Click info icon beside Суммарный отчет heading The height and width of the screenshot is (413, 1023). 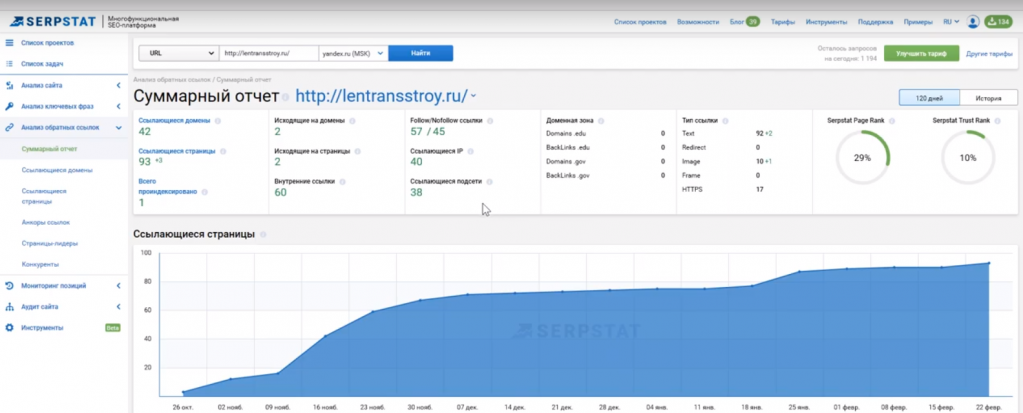click(285, 97)
